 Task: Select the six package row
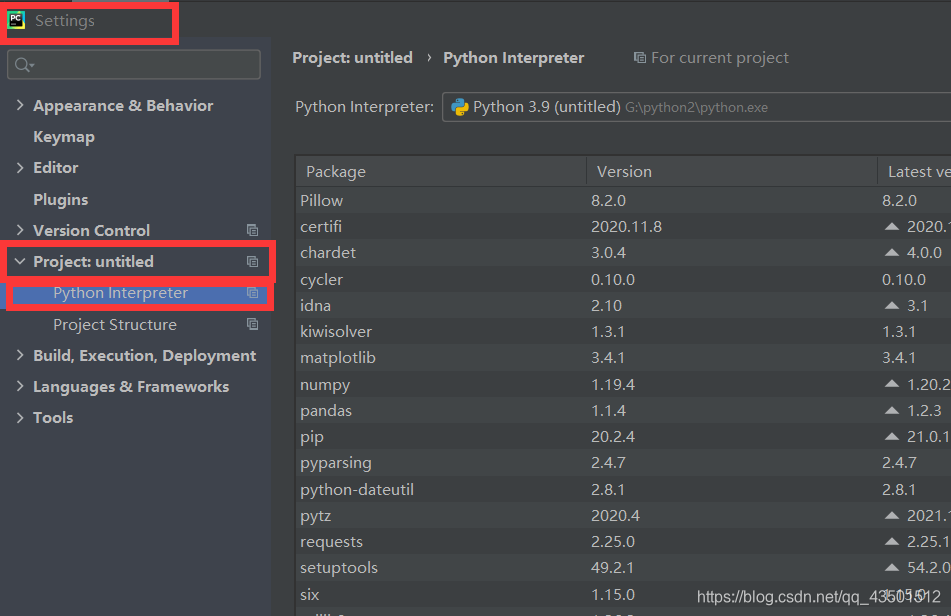tap(623, 594)
